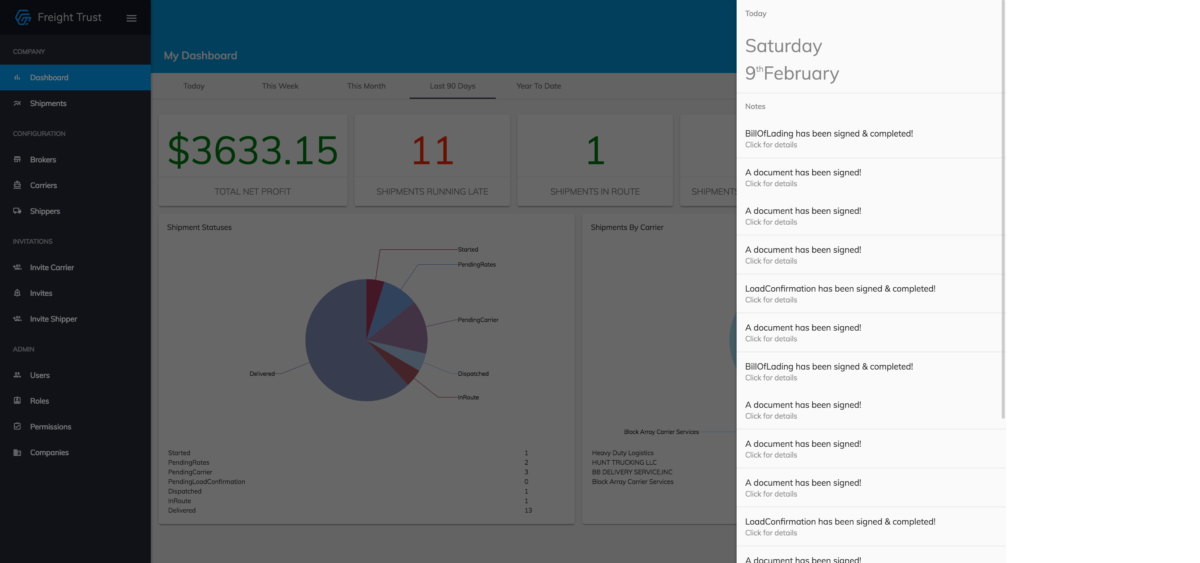This screenshot has height=563, width=1200.
Task: Open Shipments via its flag icon
Action: [x=18, y=104]
